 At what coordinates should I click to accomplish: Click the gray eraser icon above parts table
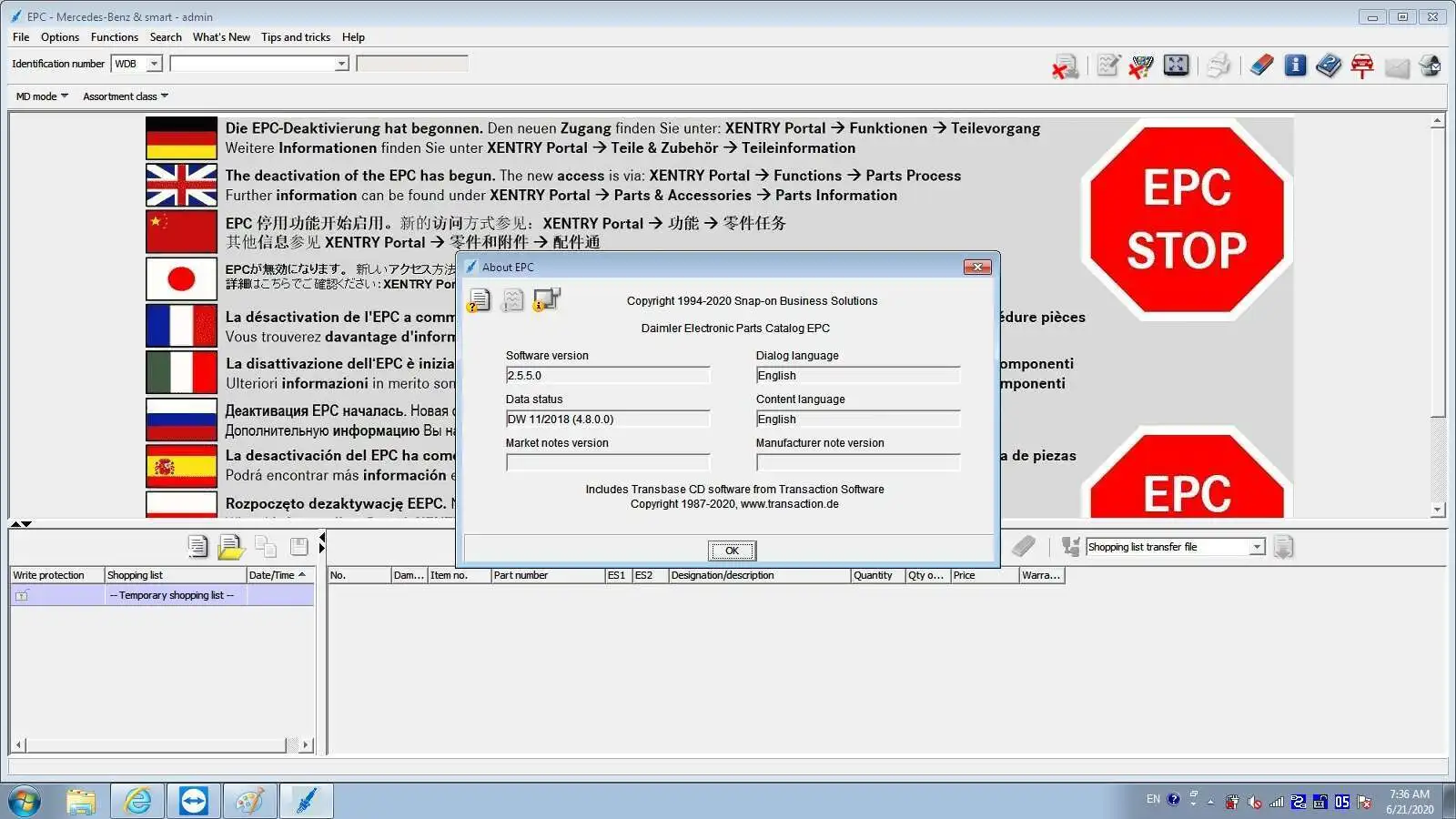point(1024,546)
